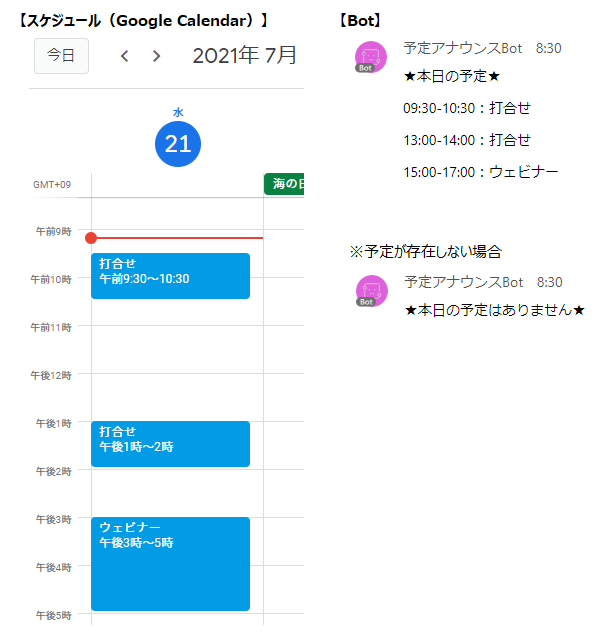
Task: Click 予定アナウンスBot name above ★本日の予定★
Action: [x=462, y=48]
